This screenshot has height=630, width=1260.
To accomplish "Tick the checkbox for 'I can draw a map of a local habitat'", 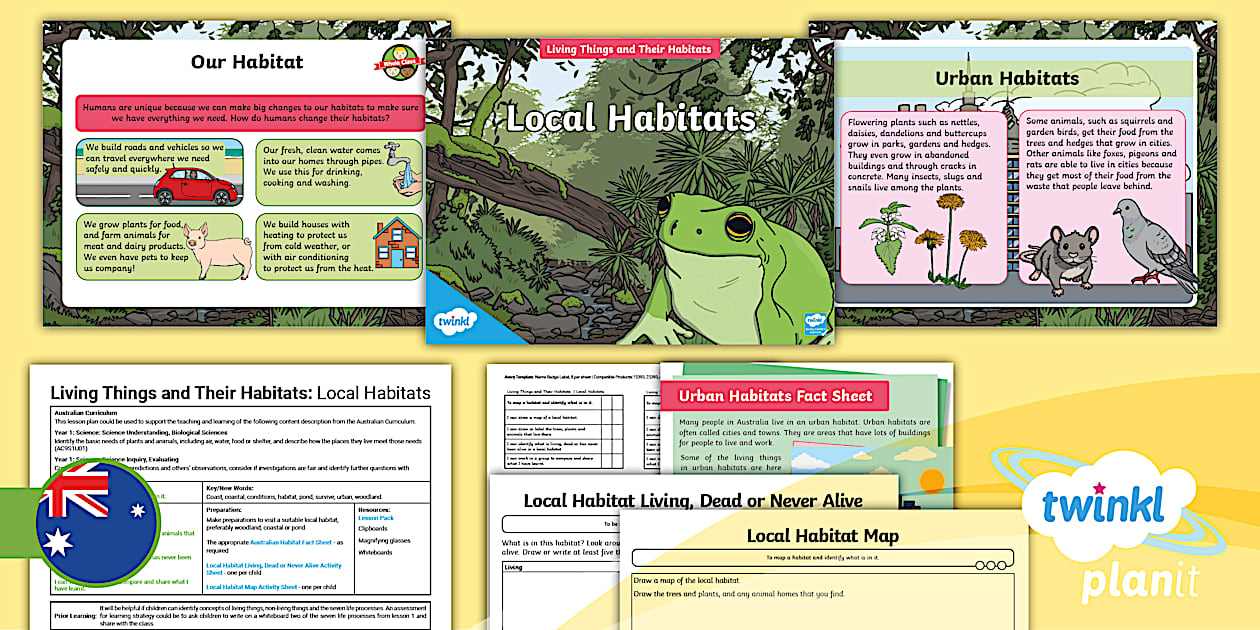I will click(608, 417).
